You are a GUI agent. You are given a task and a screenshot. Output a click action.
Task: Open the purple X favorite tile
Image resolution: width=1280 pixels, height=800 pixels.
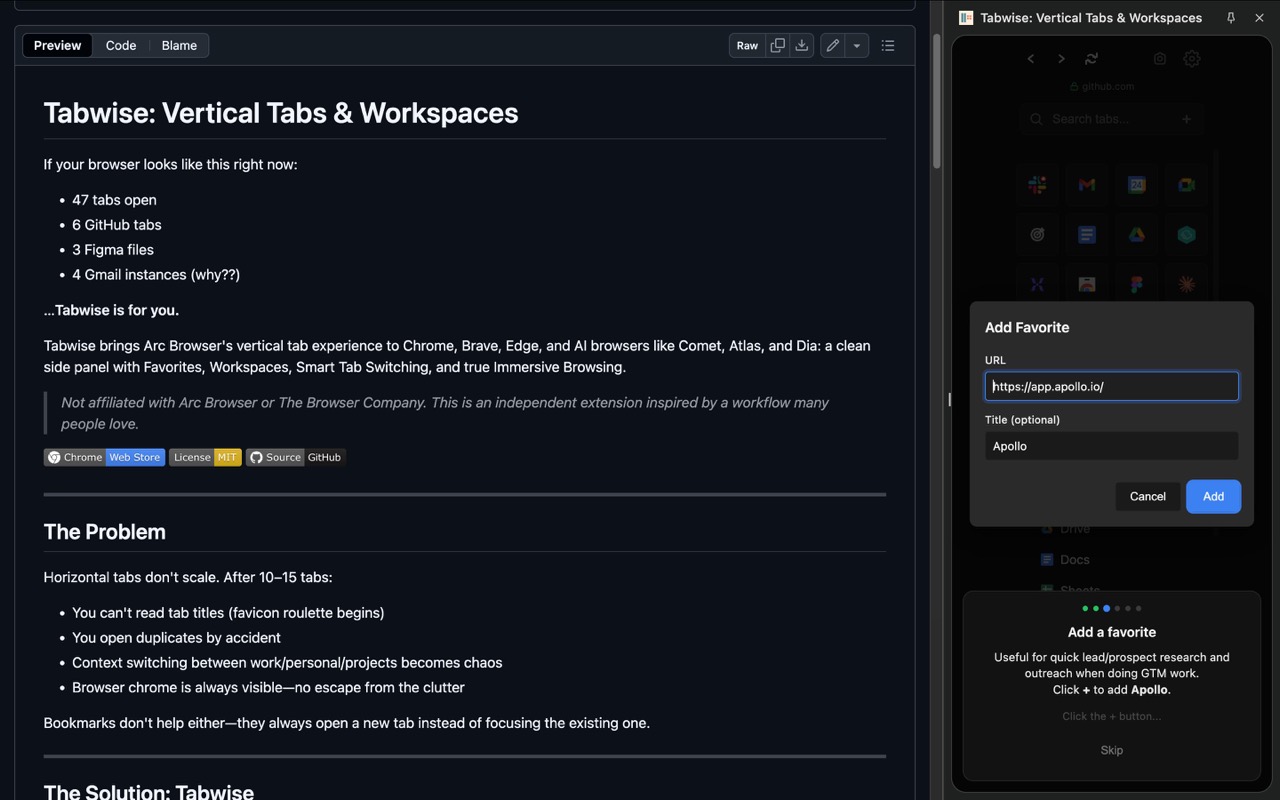pos(1037,284)
